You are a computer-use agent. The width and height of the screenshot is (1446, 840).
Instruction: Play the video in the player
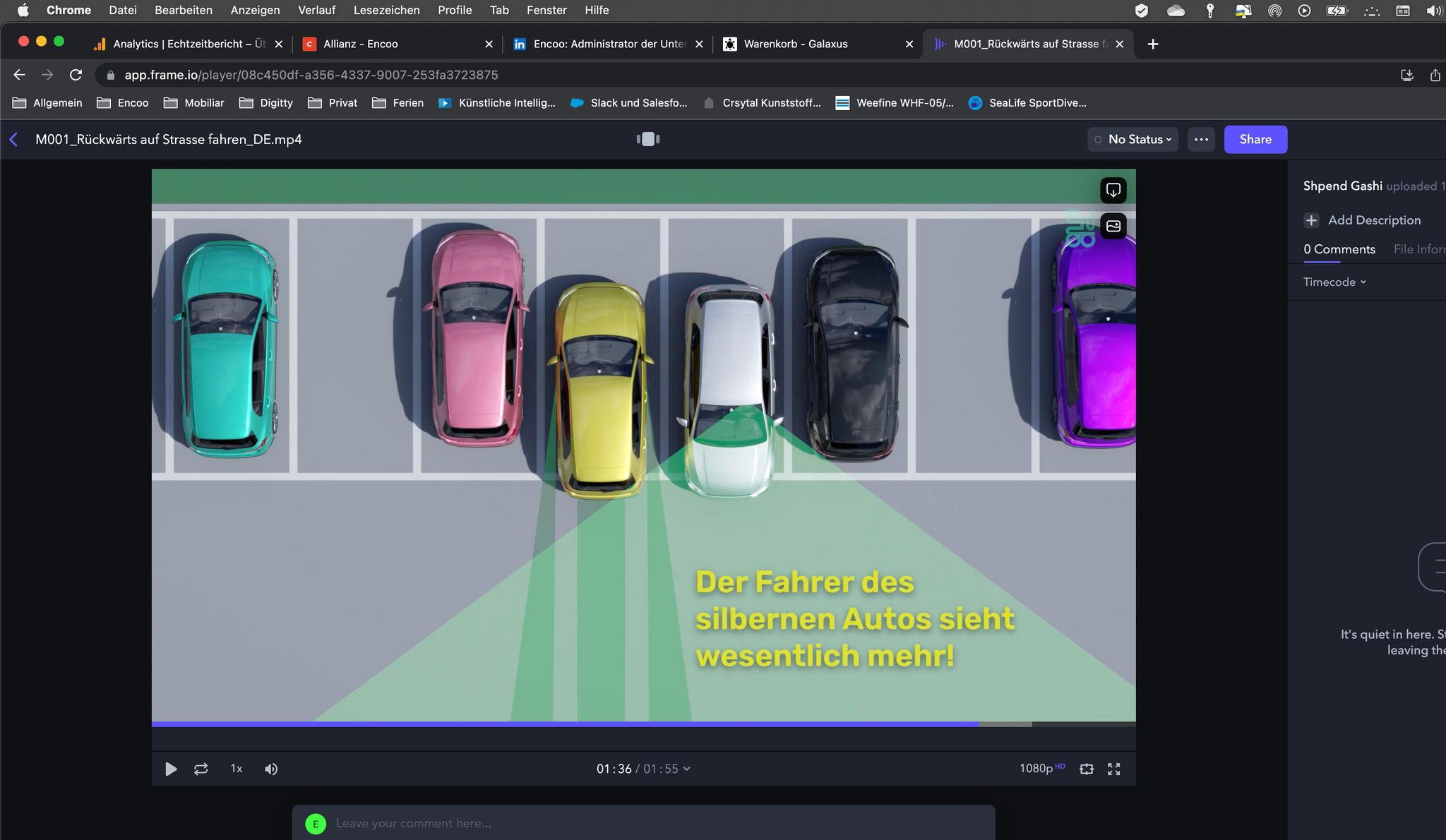pos(170,769)
